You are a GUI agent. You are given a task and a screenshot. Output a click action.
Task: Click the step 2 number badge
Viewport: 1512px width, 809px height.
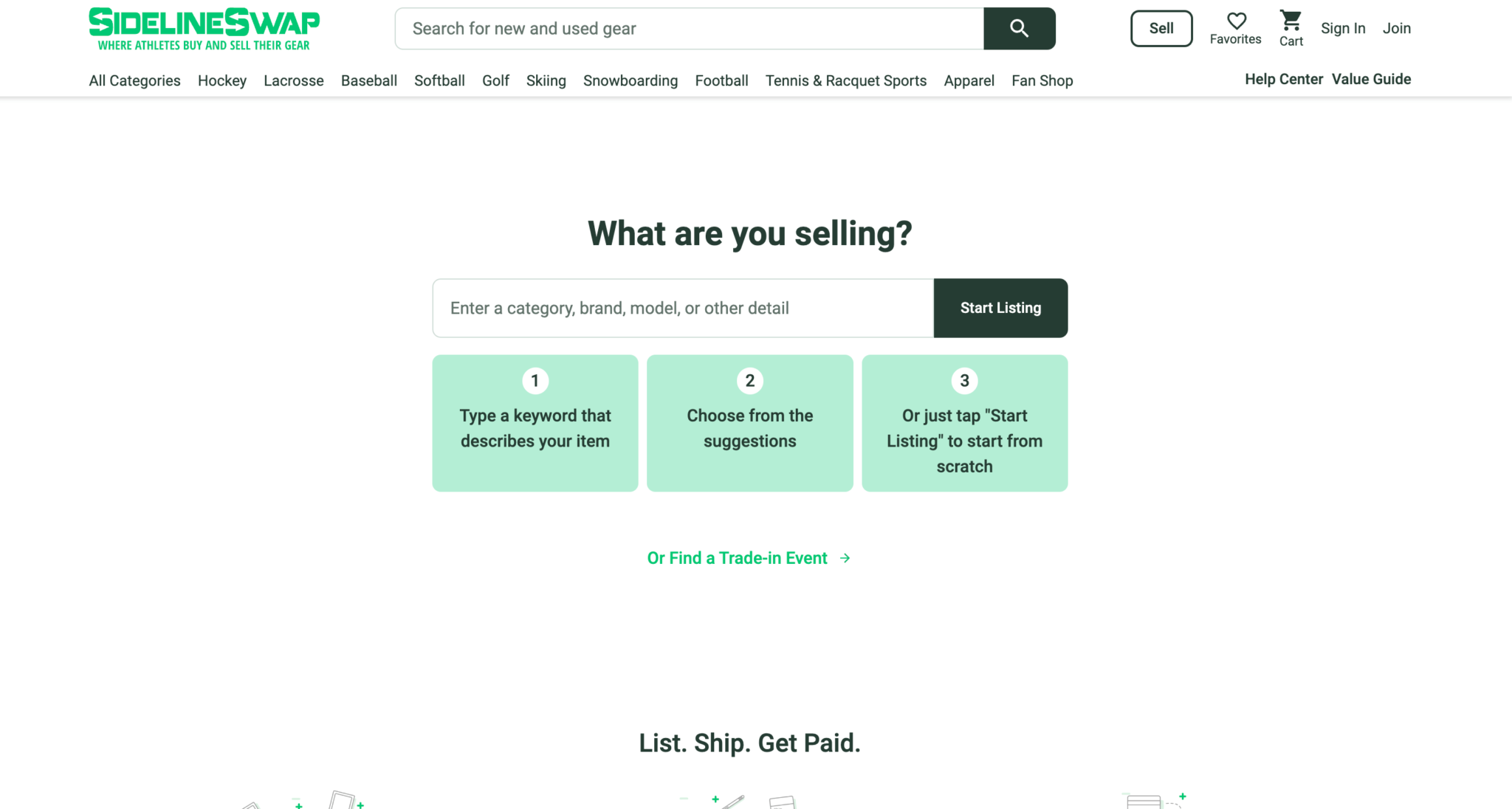tap(750, 381)
